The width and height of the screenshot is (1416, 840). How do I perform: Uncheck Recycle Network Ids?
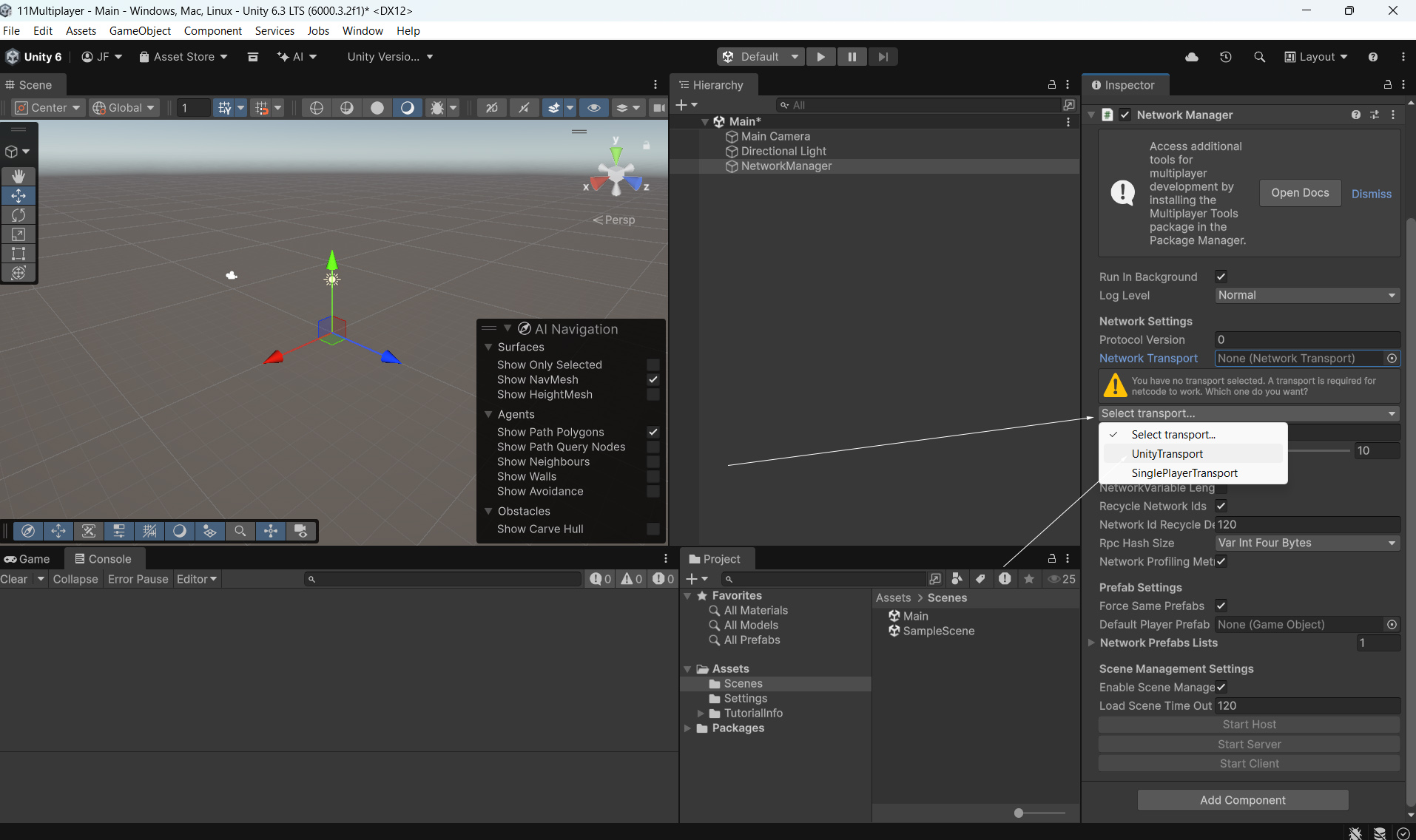click(x=1221, y=506)
